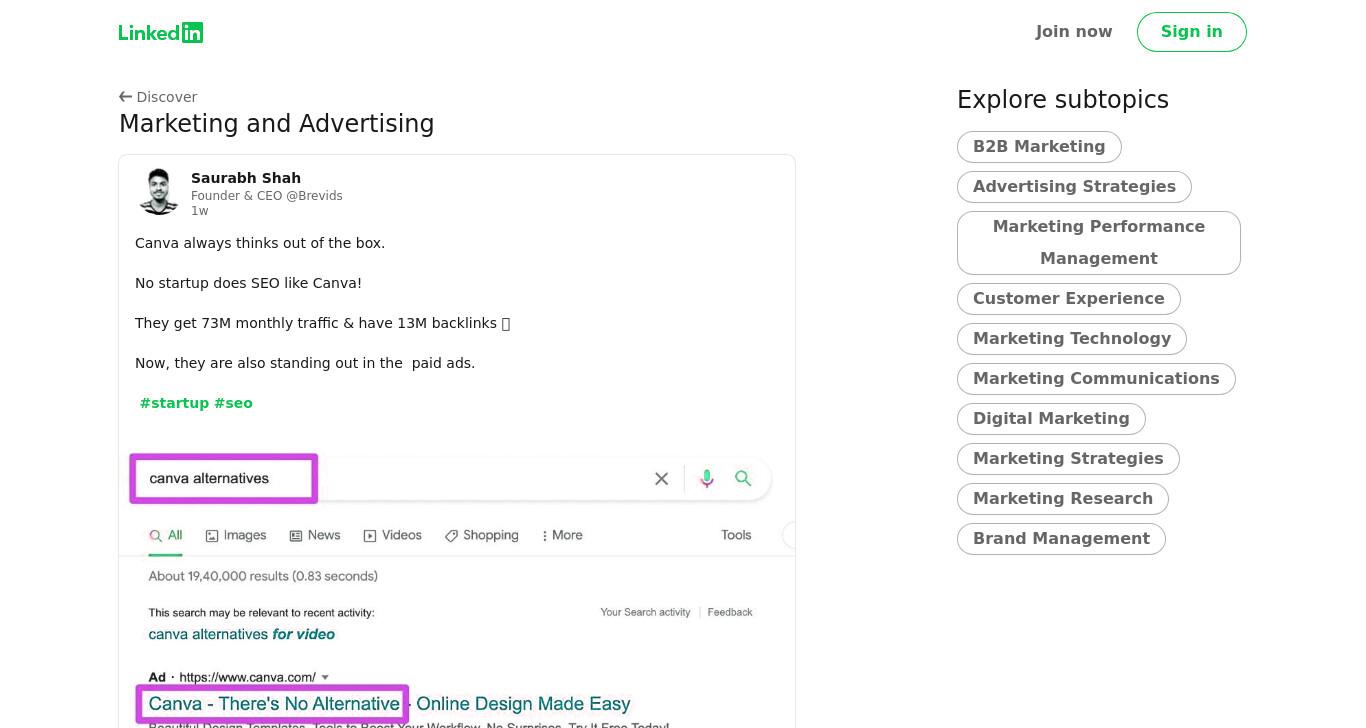This screenshot has height=728, width=1366.
Task: Click the Sign in button
Action: pos(1191,32)
